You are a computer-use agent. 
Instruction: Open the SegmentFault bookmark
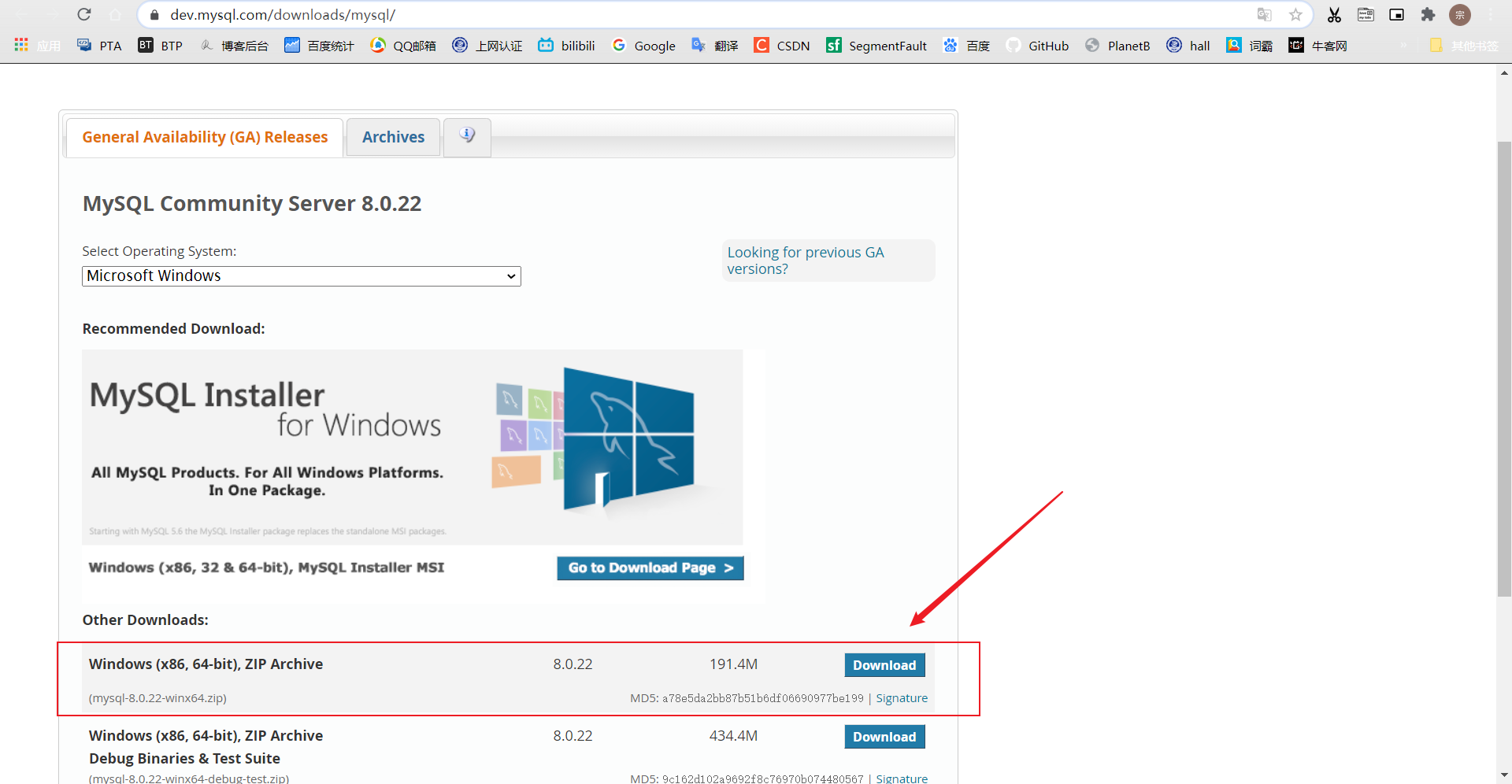876,46
